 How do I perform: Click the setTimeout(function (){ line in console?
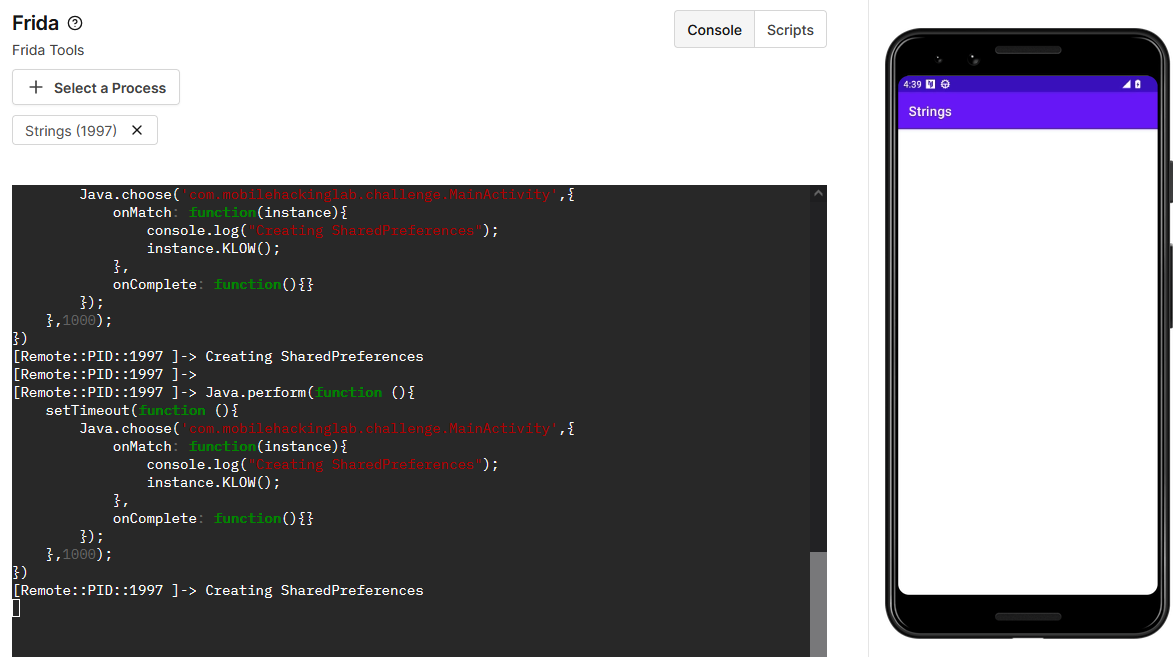[x=142, y=410]
